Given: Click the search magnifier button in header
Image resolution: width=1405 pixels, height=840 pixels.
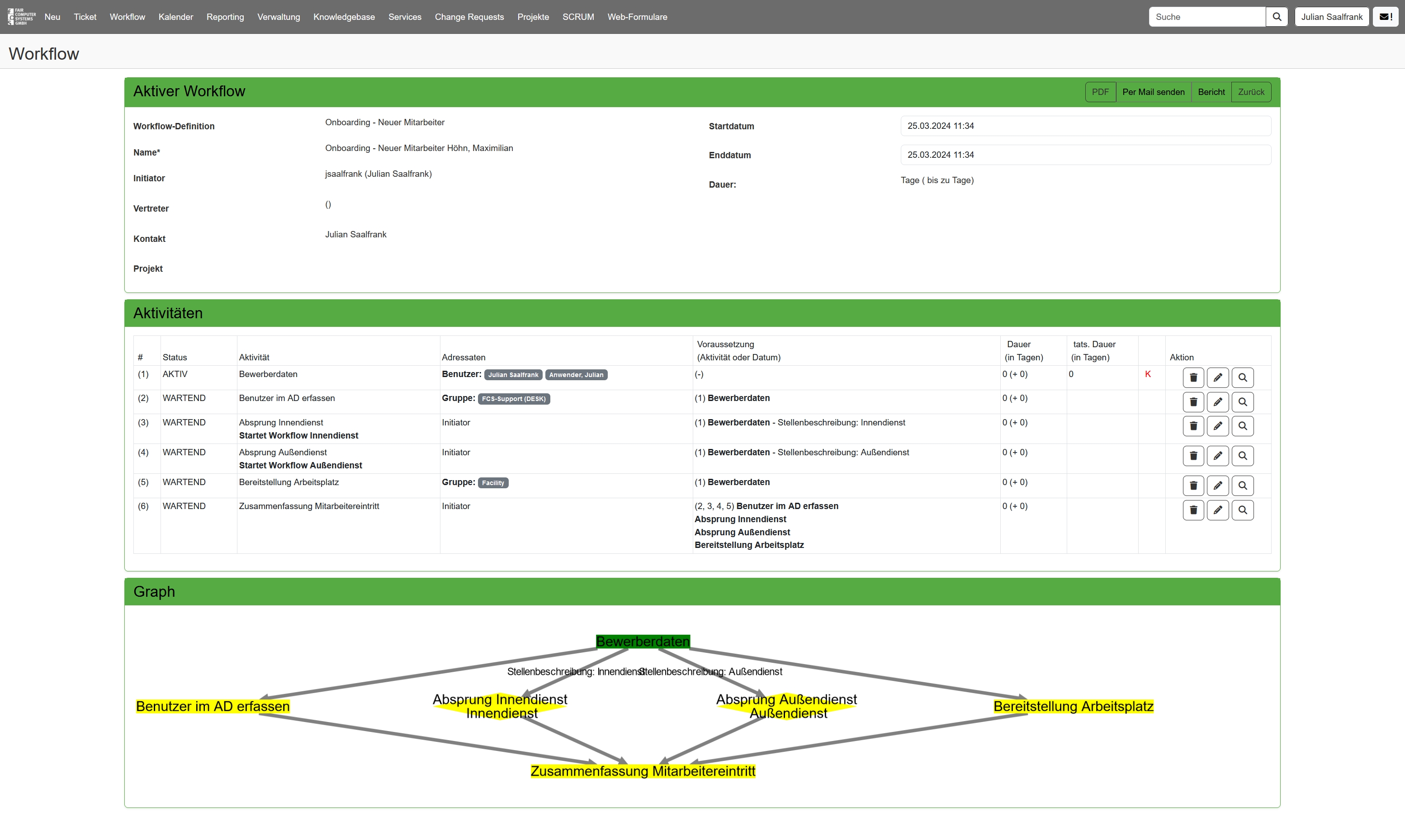Looking at the screenshot, I should point(1277,17).
